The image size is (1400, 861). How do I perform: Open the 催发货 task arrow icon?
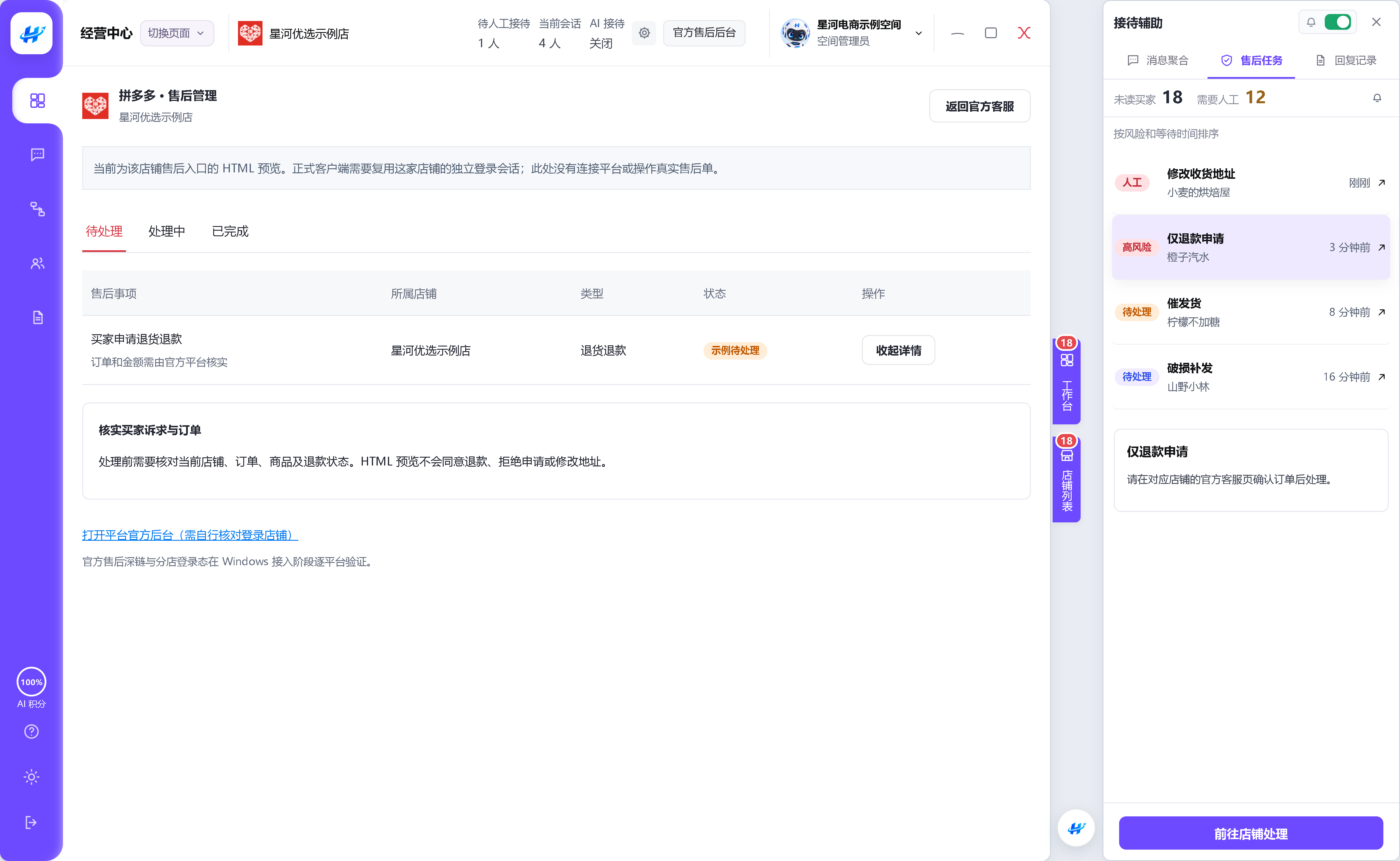[x=1381, y=312]
